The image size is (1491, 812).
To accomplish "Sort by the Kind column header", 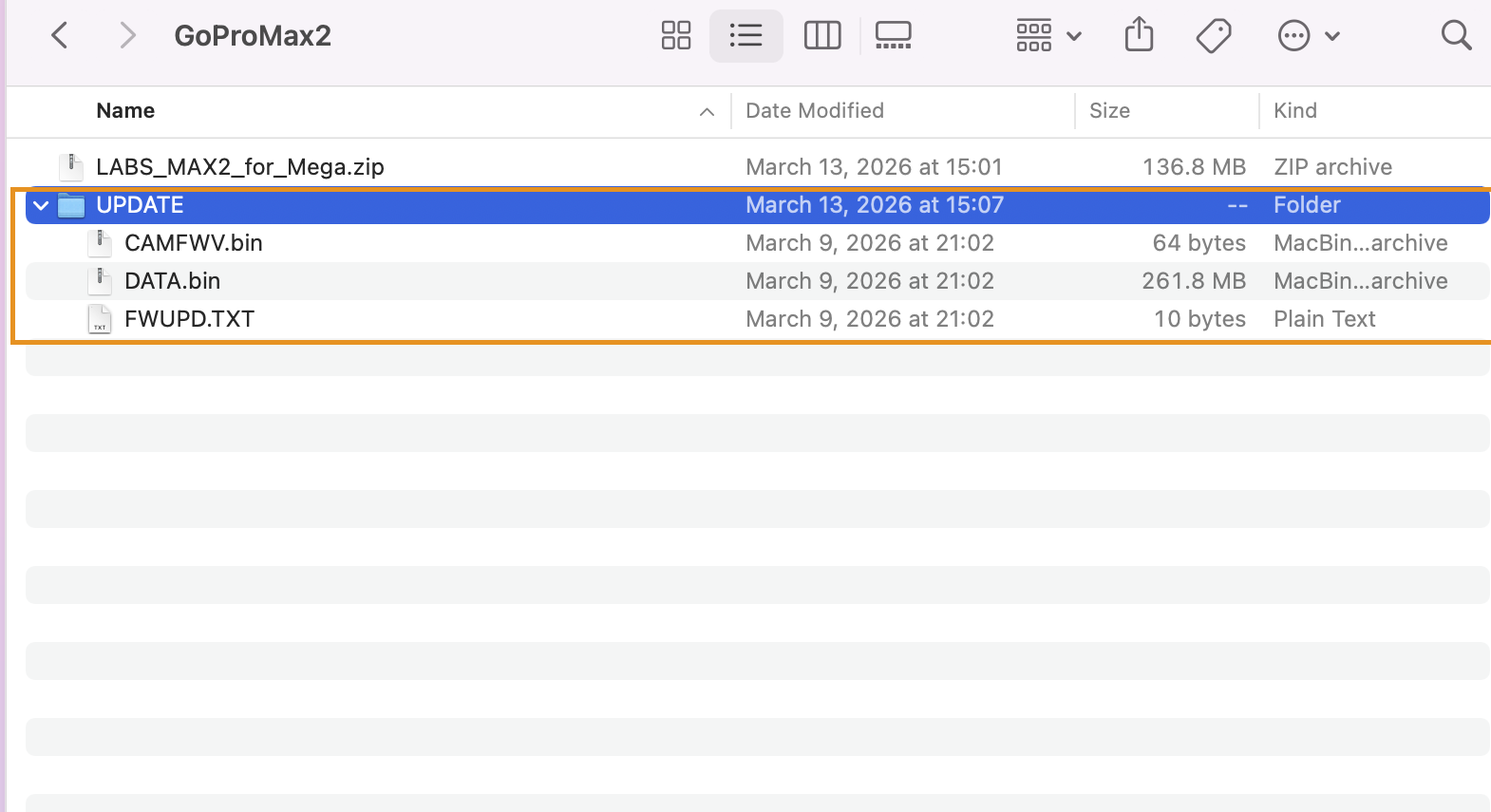I will [1294, 111].
